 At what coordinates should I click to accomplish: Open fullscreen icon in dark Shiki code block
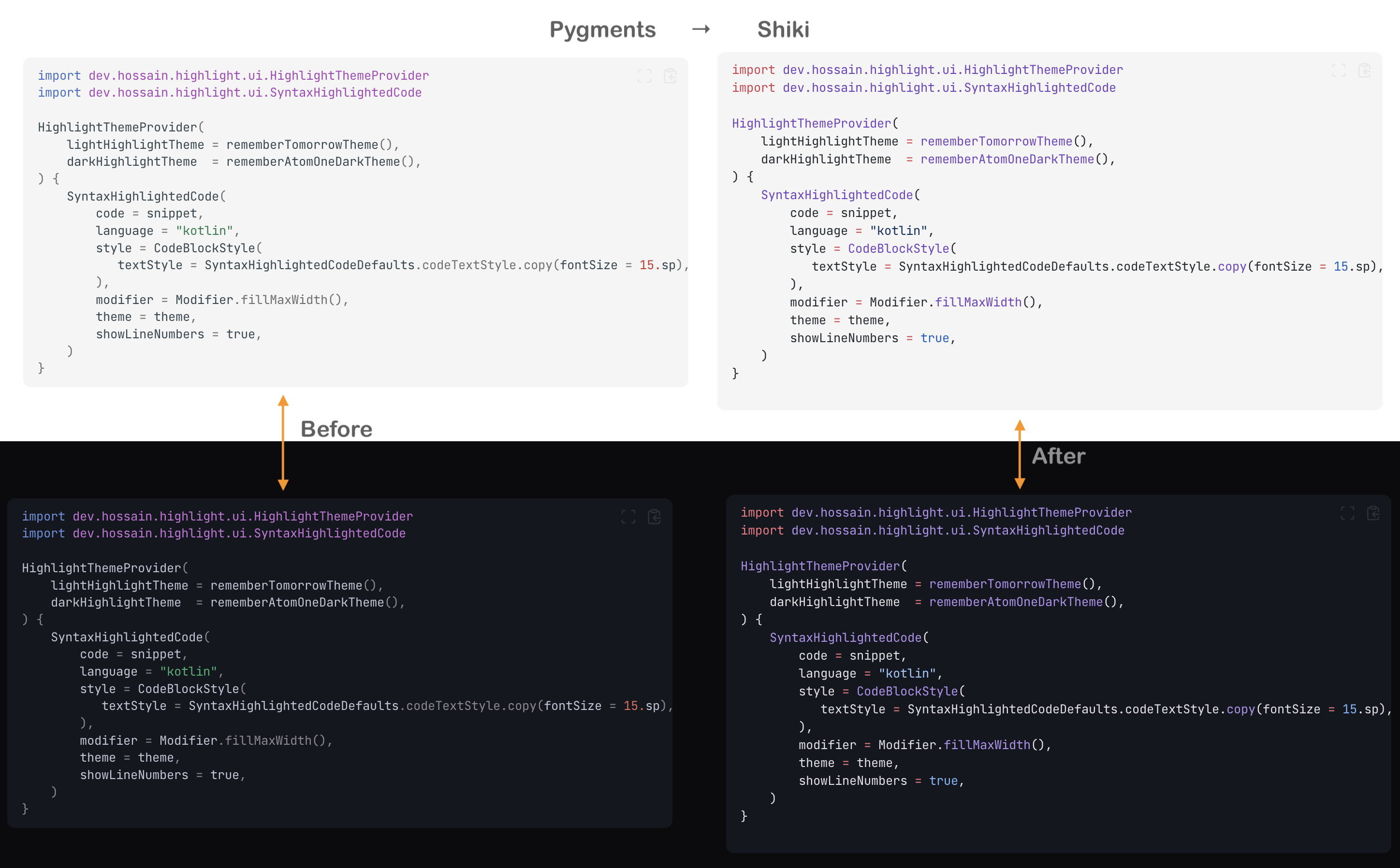pyautogui.click(x=1347, y=513)
